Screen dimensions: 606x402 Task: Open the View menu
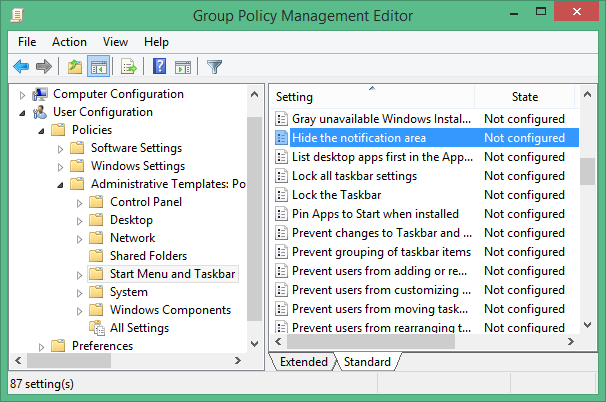pos(115,42)
